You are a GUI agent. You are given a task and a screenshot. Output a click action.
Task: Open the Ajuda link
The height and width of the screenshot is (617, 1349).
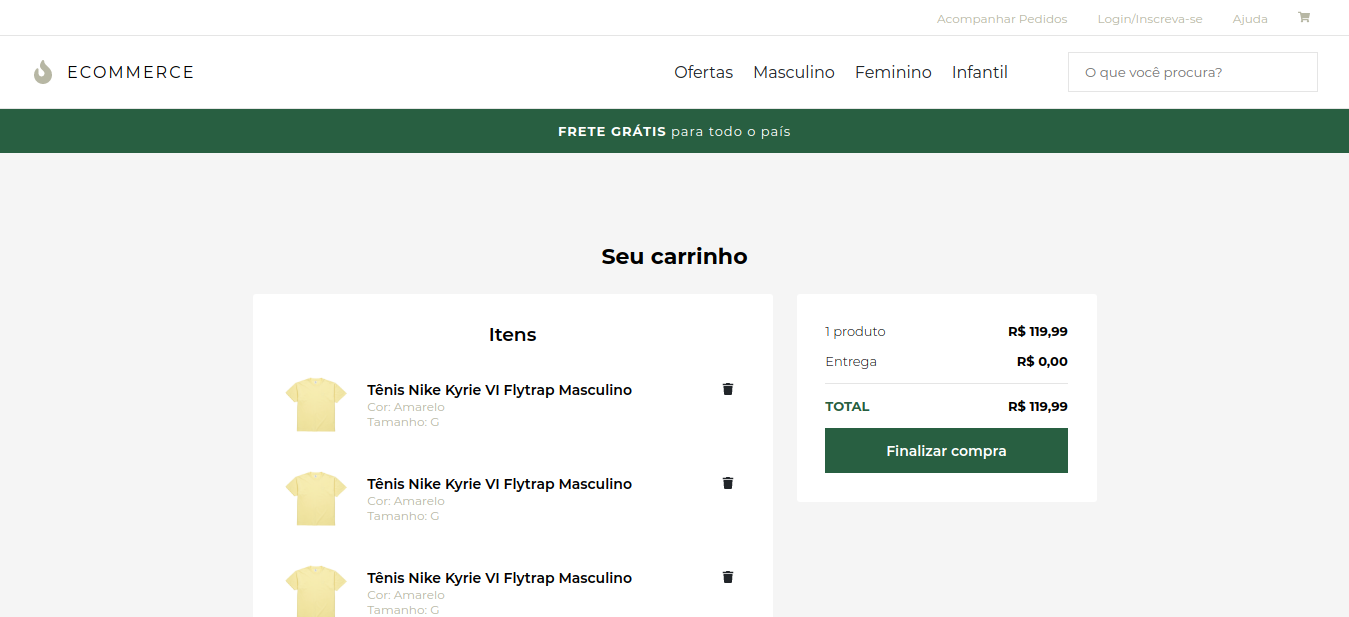[1250, 19]
